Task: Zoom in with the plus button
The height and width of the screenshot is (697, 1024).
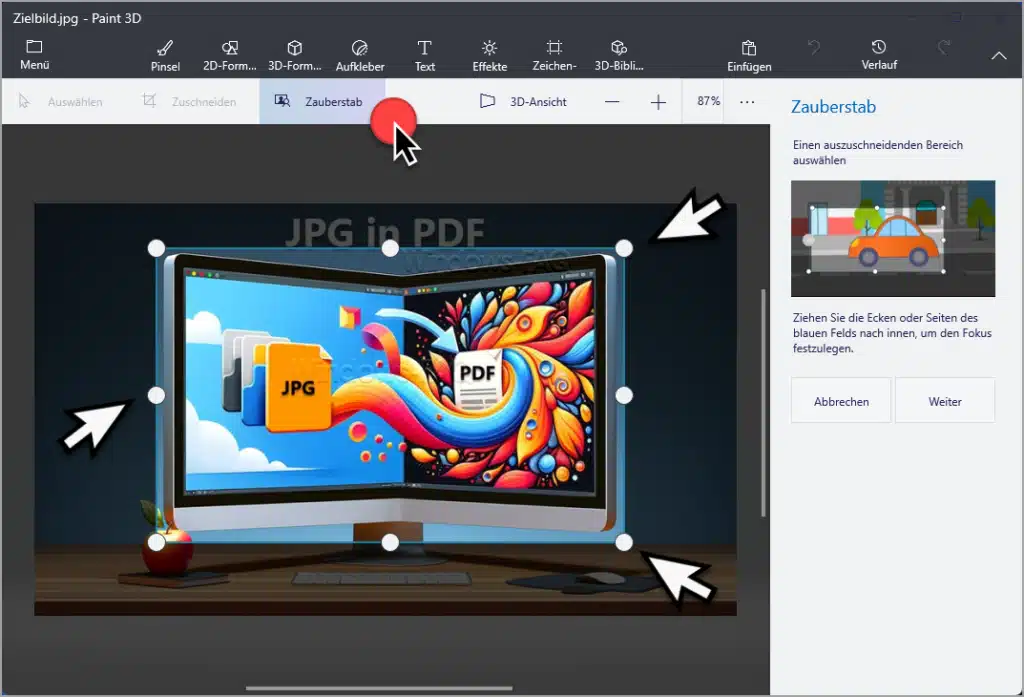Action: tap(658, 102)
